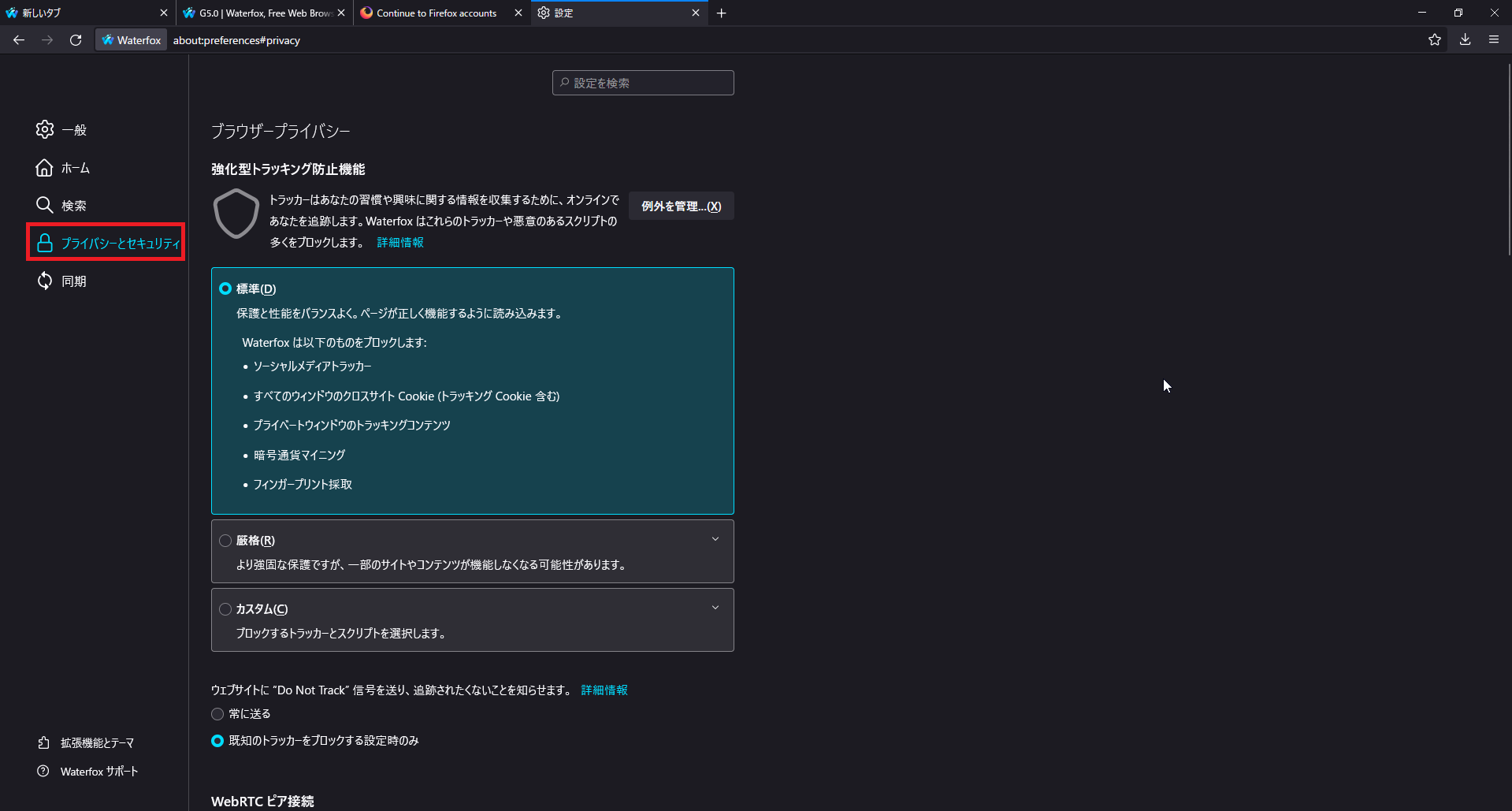Open ホーム home settings icon

pos(45,168)
